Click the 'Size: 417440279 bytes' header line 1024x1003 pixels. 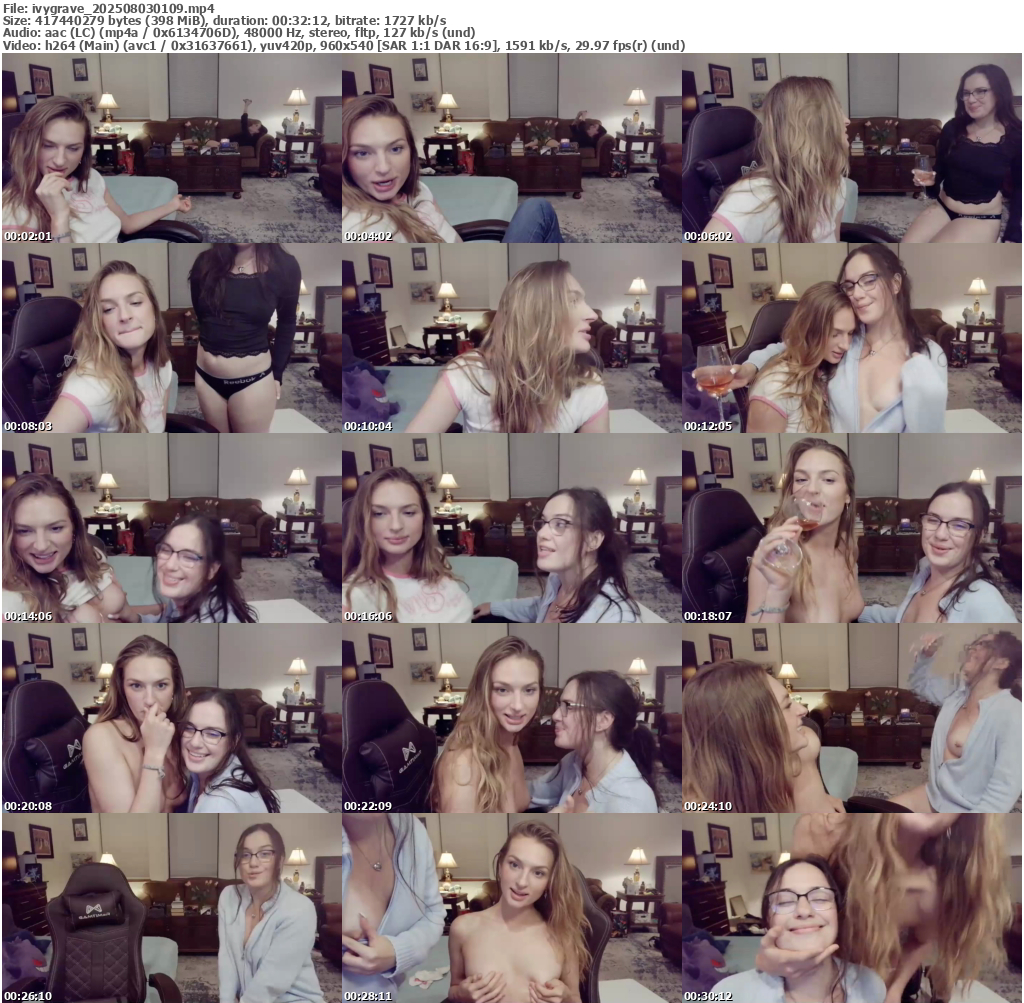click(x=225, y=20)
